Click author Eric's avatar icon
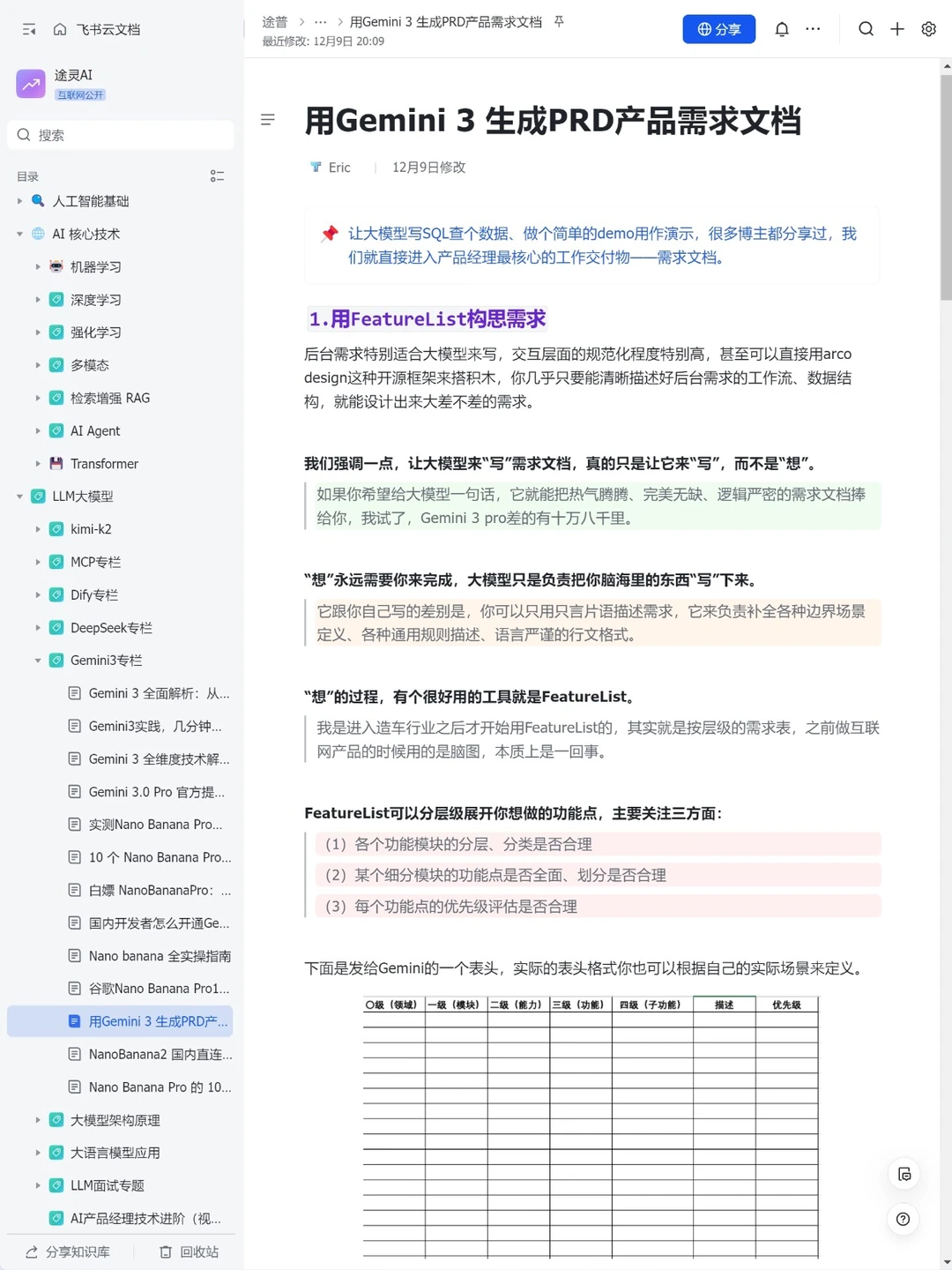The height and width of the screenshot is (1270, 952). (x=316, y=167)
